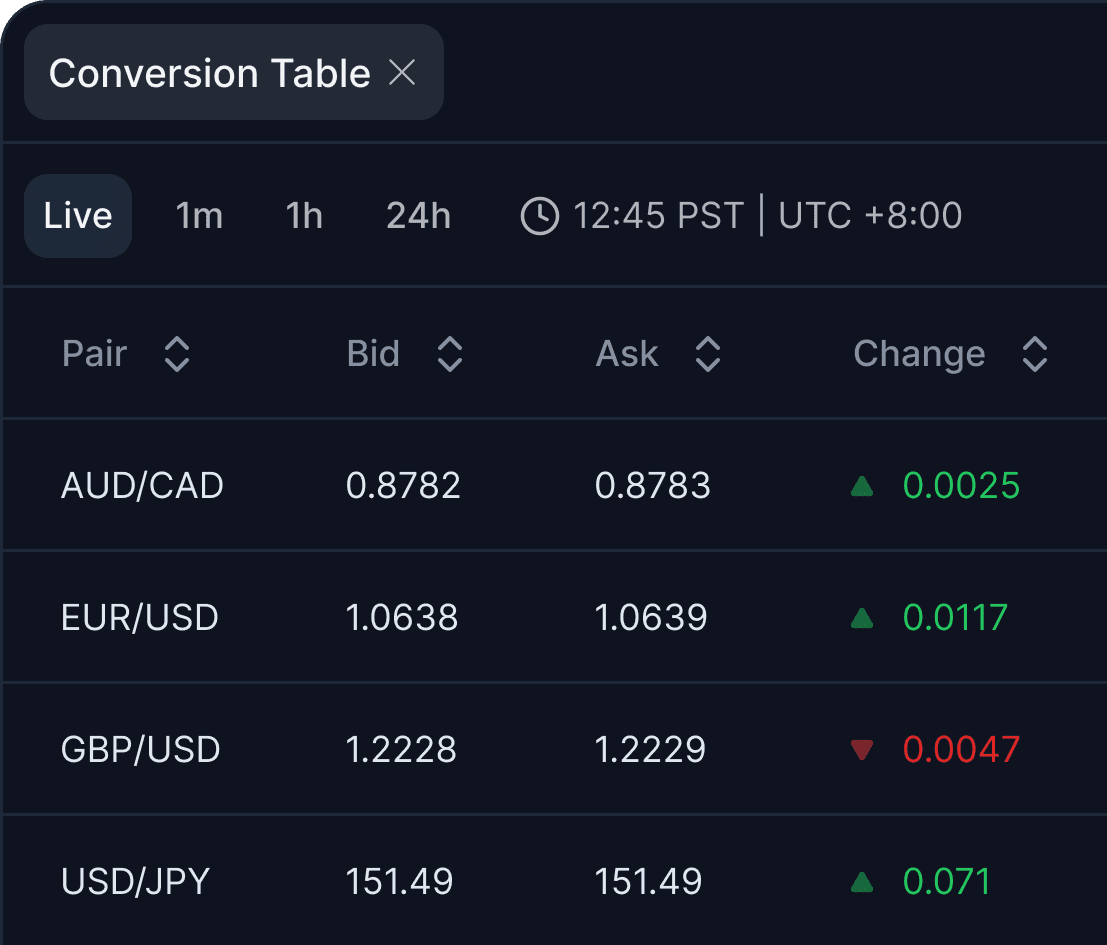
Task: Click the green up arrow for EUR/USD
Action: (x=861, y=617)
